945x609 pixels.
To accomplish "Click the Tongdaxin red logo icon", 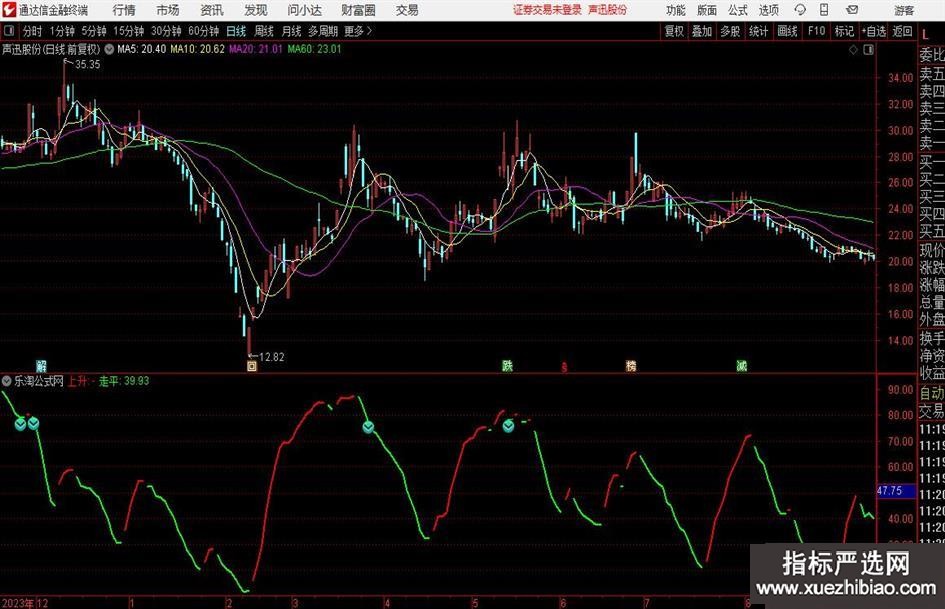I will (9, 10).
